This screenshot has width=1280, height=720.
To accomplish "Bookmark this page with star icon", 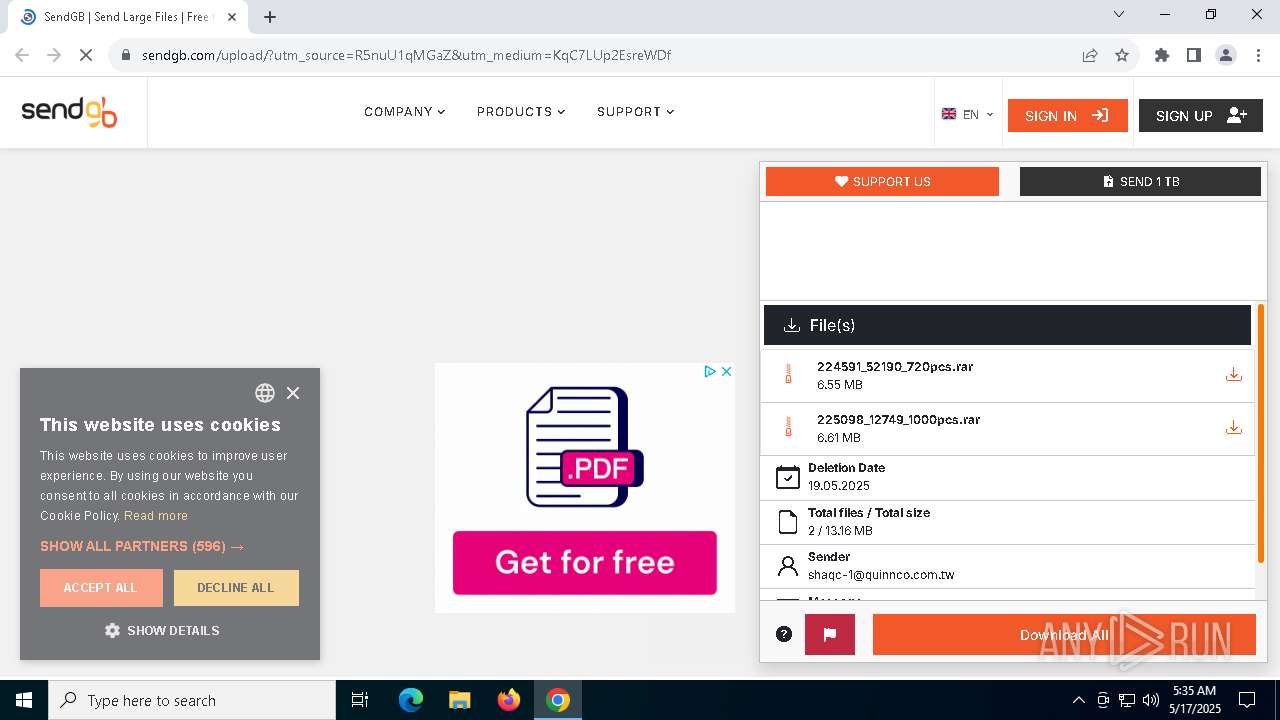I will pyautogui.click(x=1122, y=55).
